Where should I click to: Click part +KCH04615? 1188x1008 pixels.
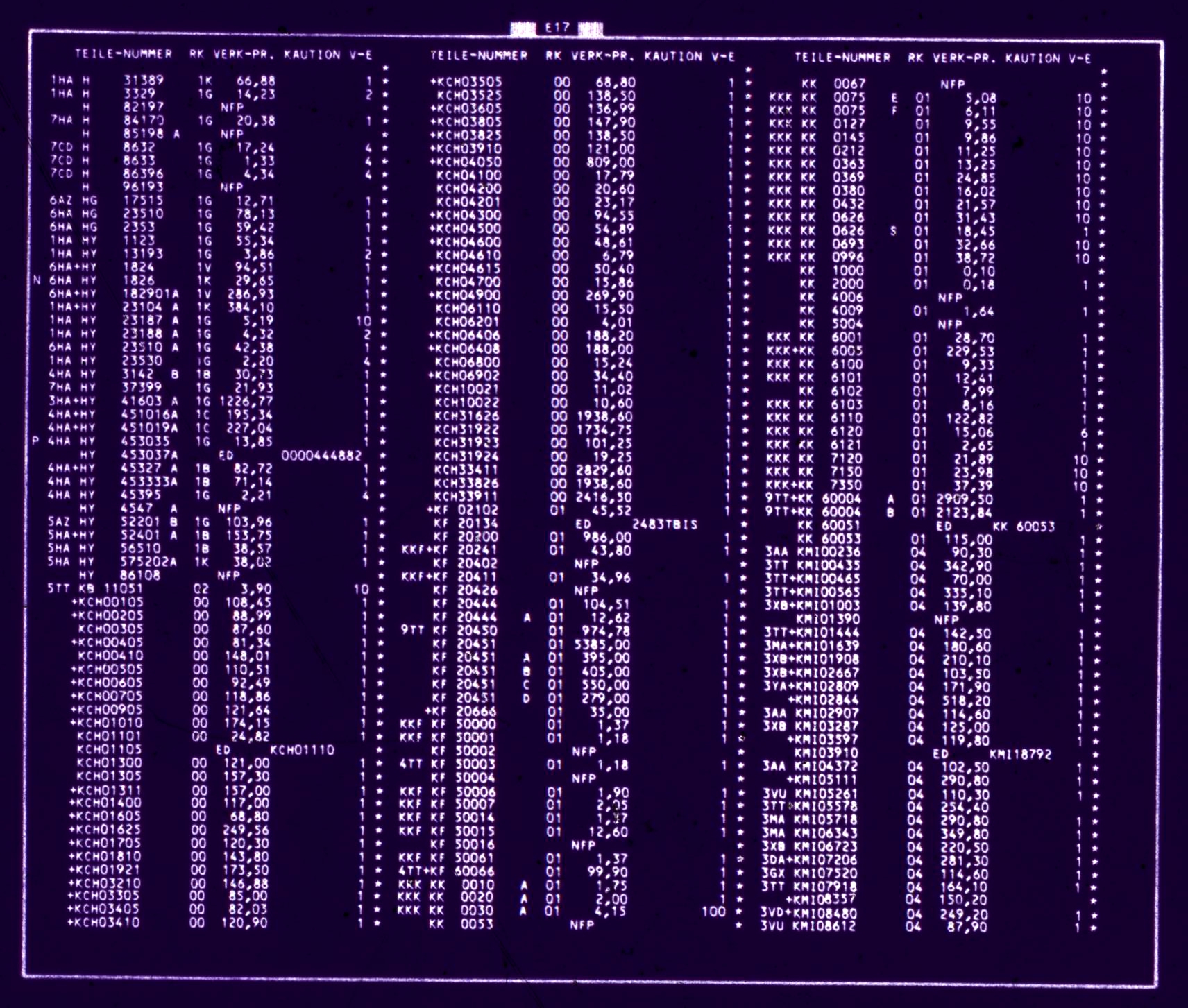465,268
